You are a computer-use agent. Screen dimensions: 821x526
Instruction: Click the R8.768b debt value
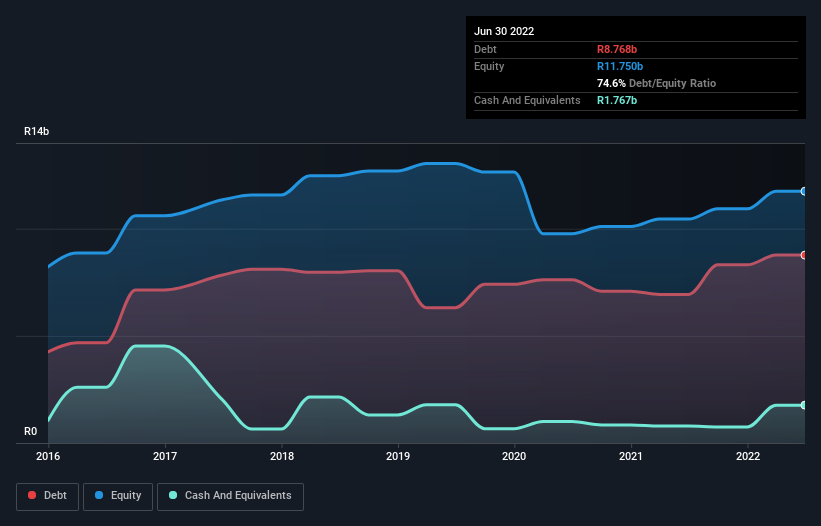click(x=617, y=49)
